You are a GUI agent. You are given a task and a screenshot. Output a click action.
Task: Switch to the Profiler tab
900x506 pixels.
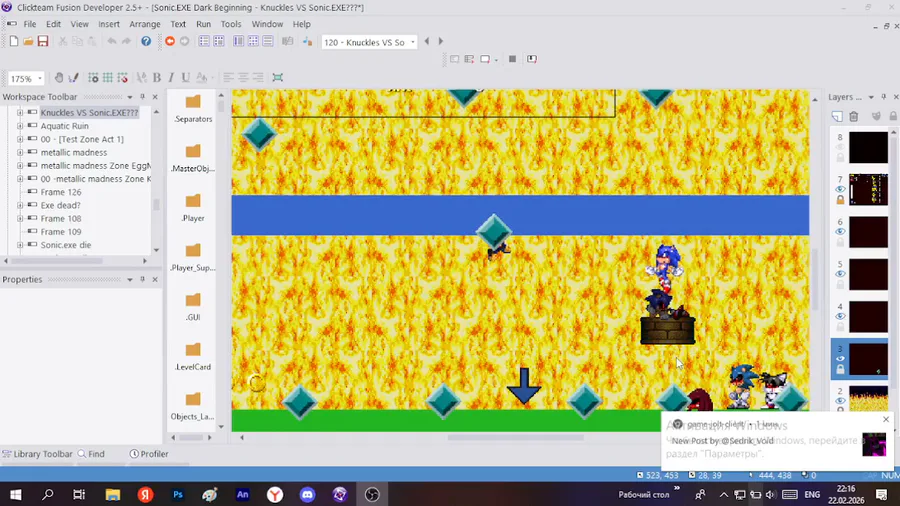[149, 454]
